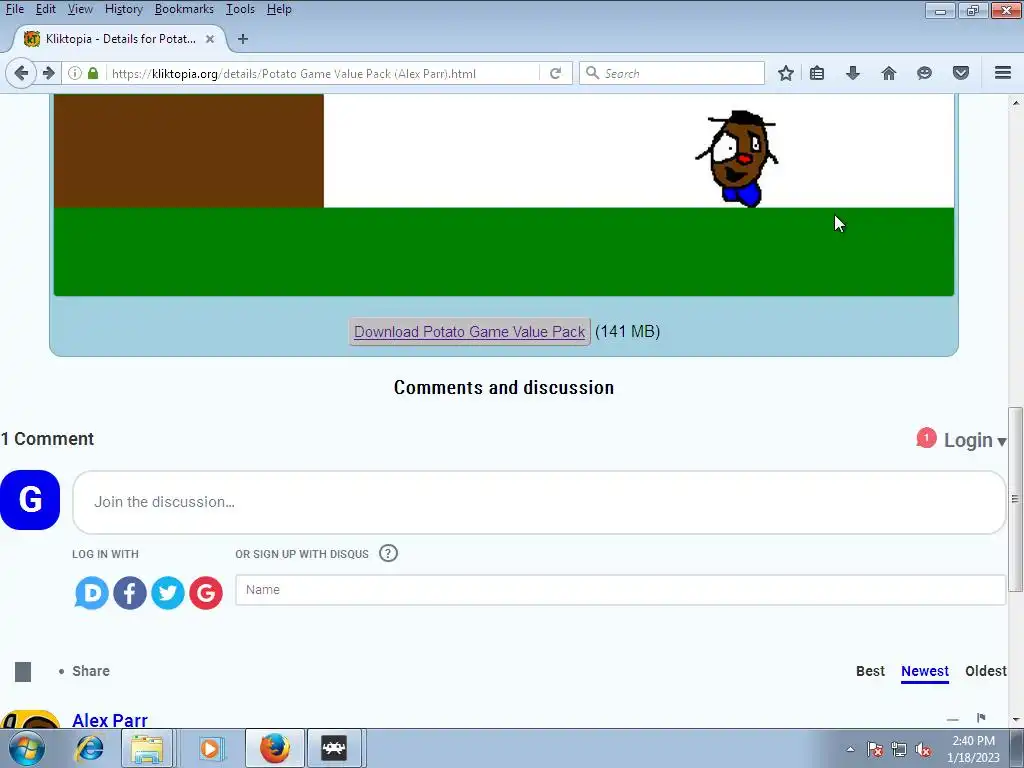Click the guest G avatar
The height and width of the screenshot is (768, 1024).
point(30,500)
